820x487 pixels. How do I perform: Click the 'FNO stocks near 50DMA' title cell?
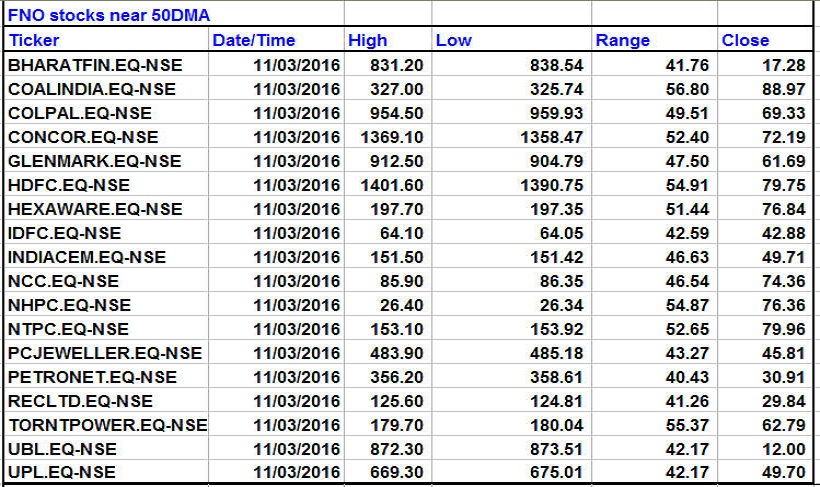pos(109,15)
